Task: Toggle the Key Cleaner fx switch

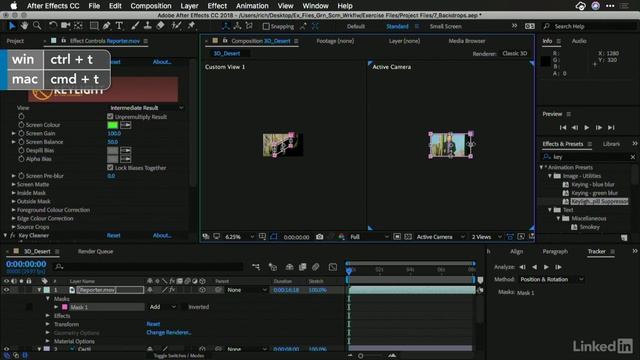Action: (13, 236)
